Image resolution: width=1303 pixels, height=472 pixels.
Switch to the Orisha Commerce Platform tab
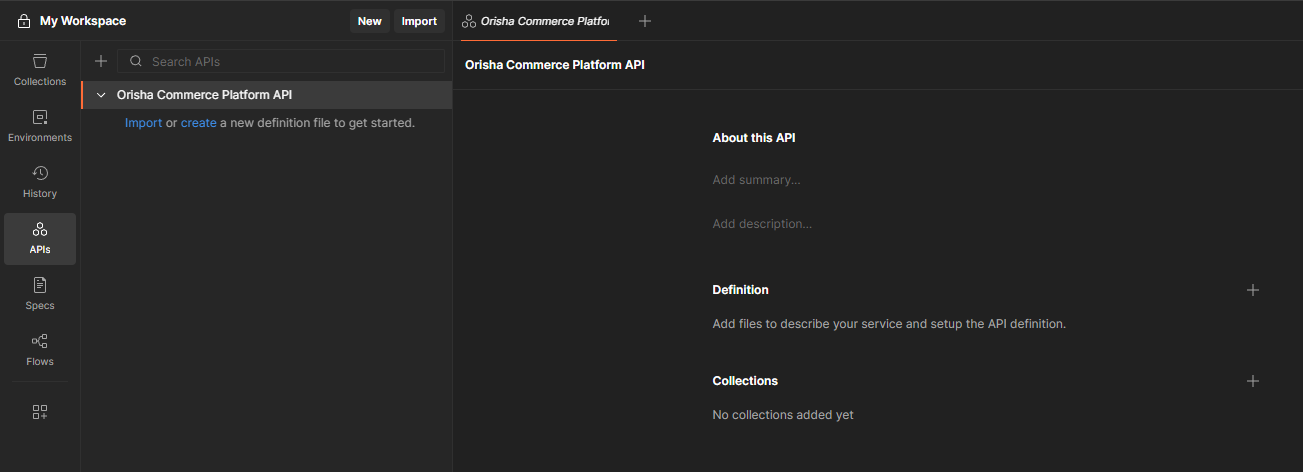[538, 21]
